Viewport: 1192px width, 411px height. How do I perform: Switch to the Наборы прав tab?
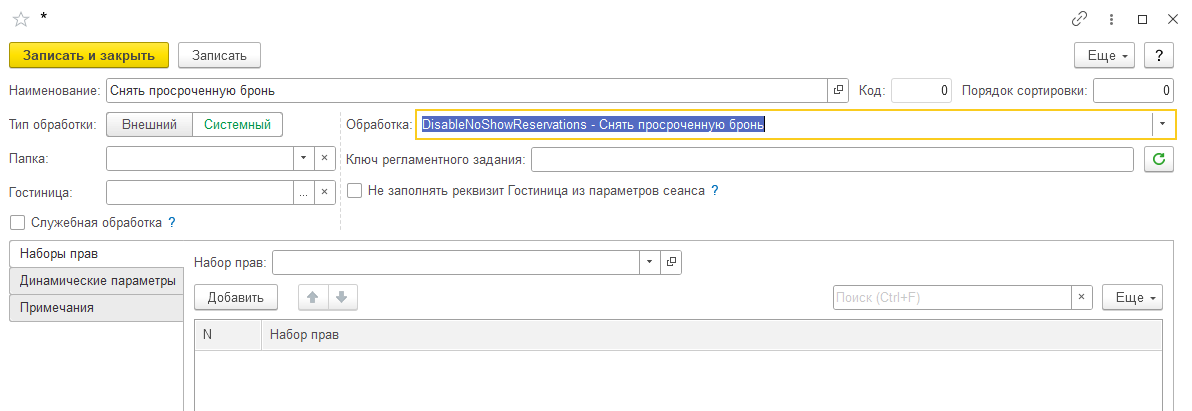(97, 253)
